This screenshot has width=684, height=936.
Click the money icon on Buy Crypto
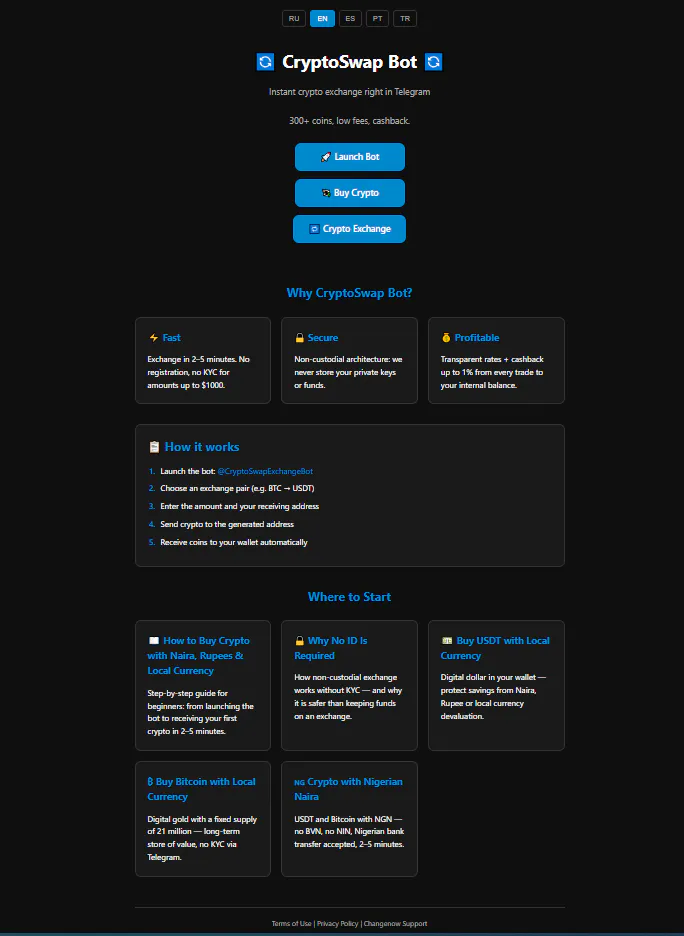coord(326,193)
